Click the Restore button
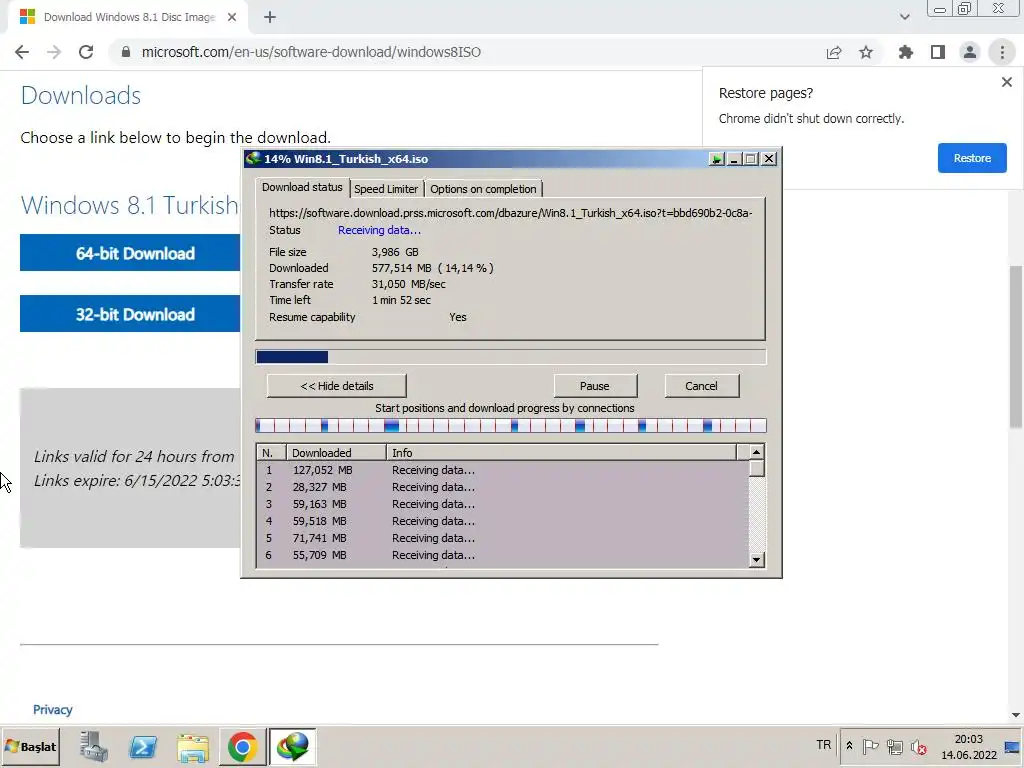 click(x=972, y=158)
